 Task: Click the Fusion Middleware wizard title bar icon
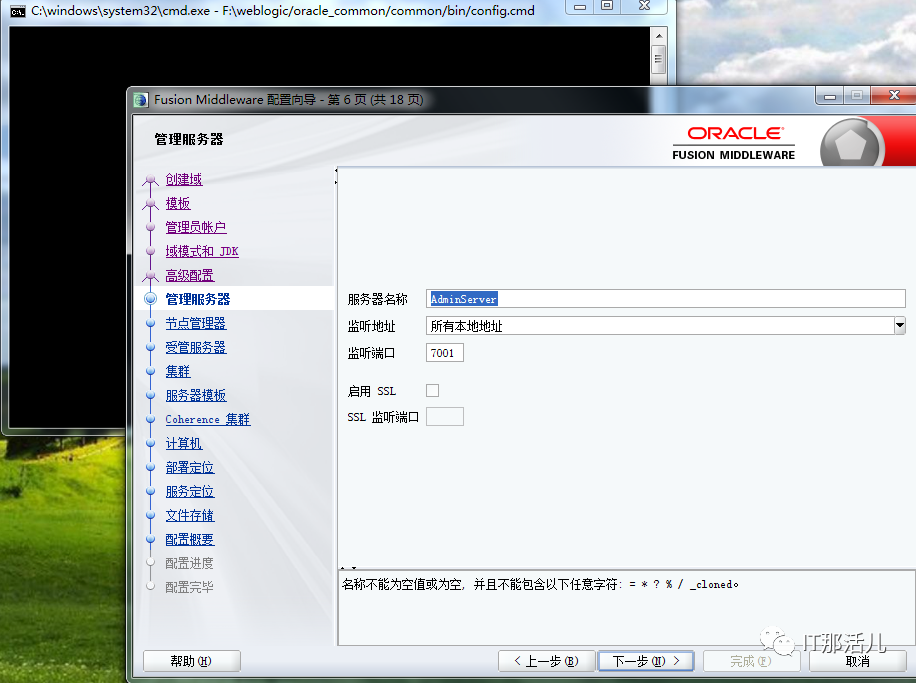pyautogui.click(x=141, y=100)
